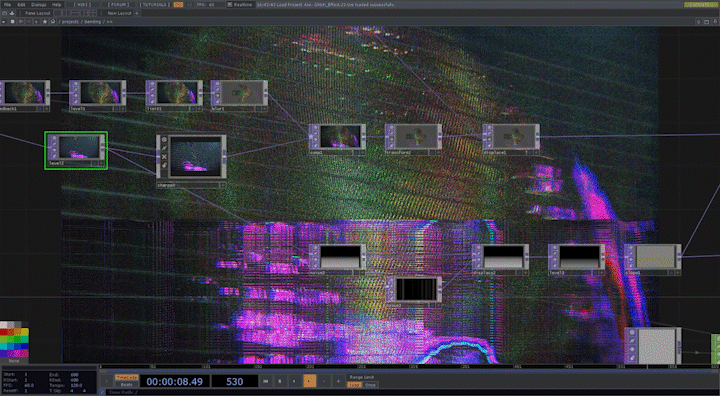Open the Dialogs menu
The width and height of the screenshot is (720, 396).
point(39,5)
